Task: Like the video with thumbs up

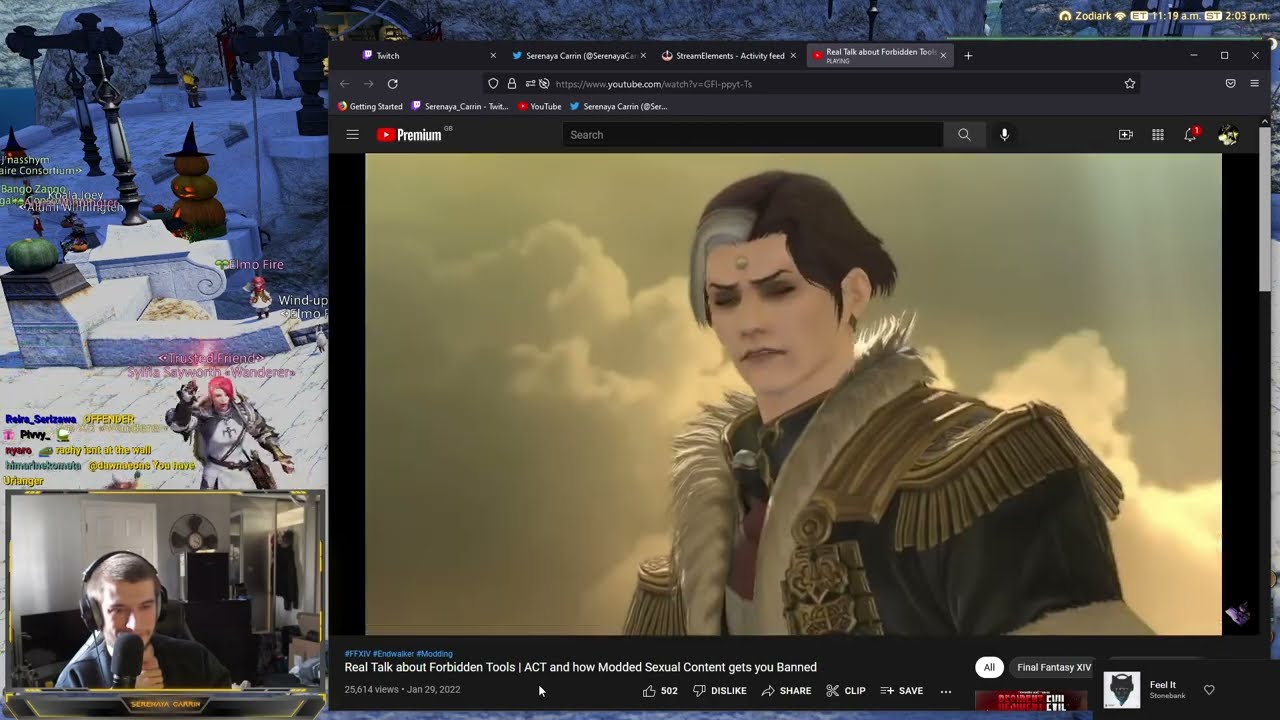Action: [660, 691]
